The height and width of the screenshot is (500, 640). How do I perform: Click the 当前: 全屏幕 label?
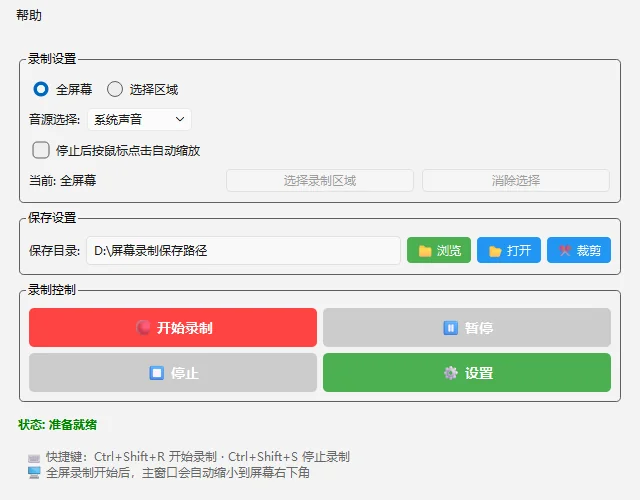tap(62, 180)
